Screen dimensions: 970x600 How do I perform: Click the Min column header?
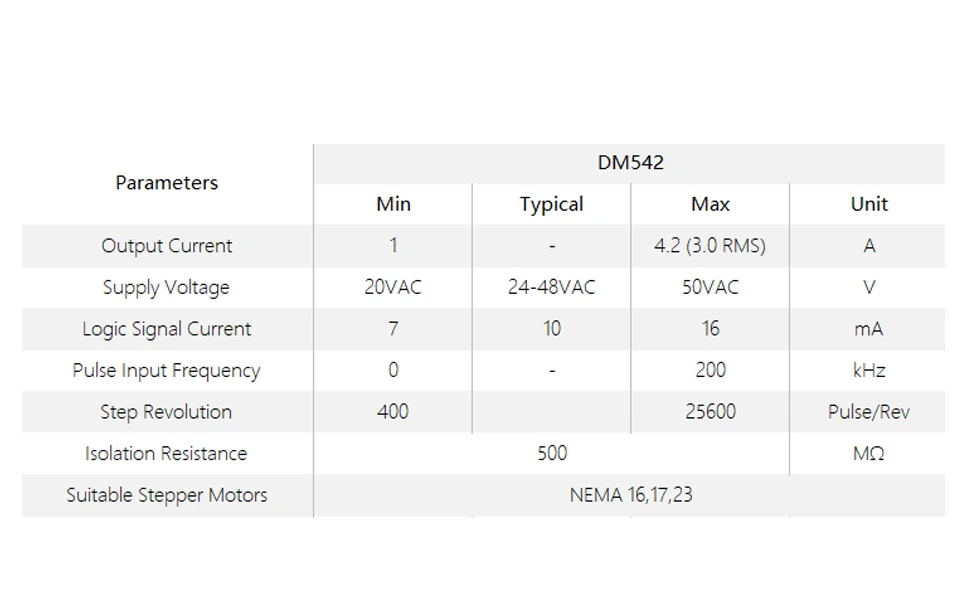(x=393, y=204)
